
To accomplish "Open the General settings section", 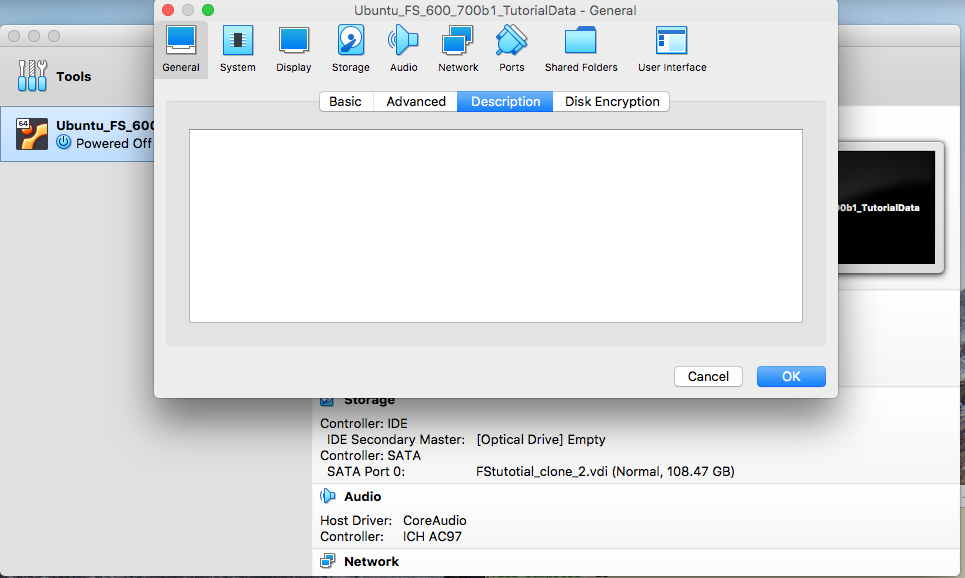I will [x=181, y=49].
